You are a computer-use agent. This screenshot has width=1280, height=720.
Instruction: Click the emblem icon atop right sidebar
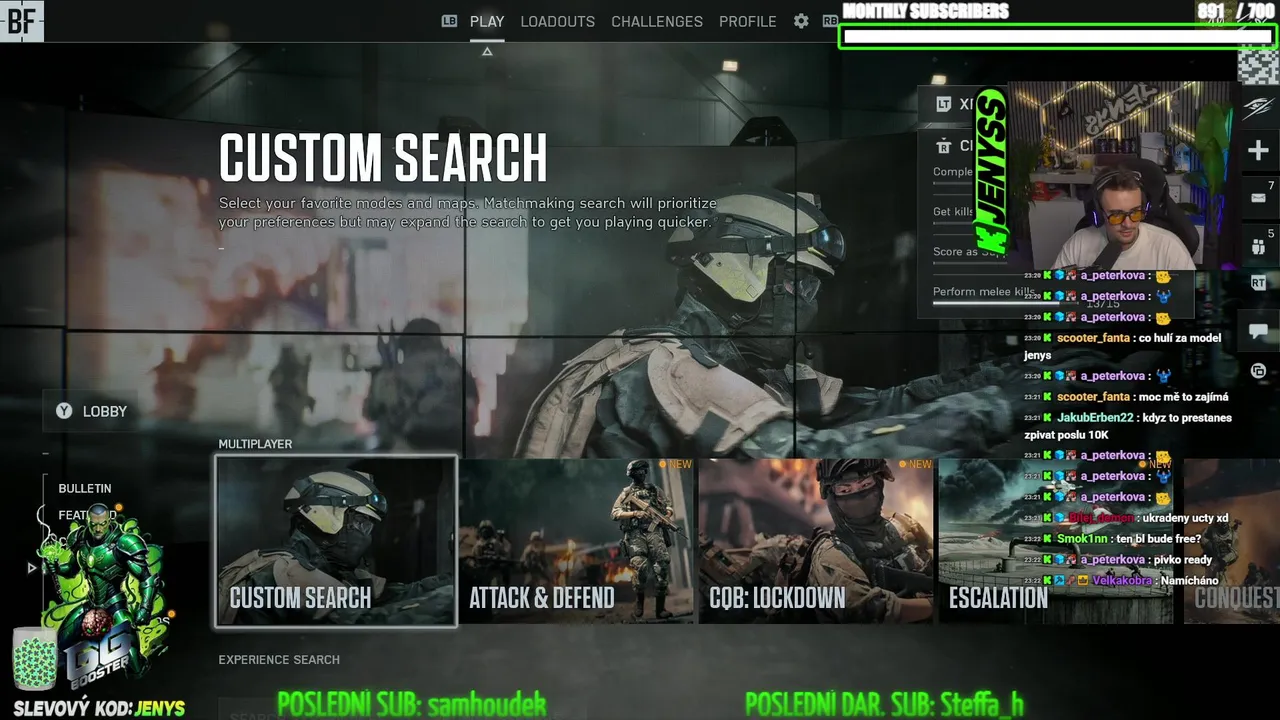point(1258,108)
